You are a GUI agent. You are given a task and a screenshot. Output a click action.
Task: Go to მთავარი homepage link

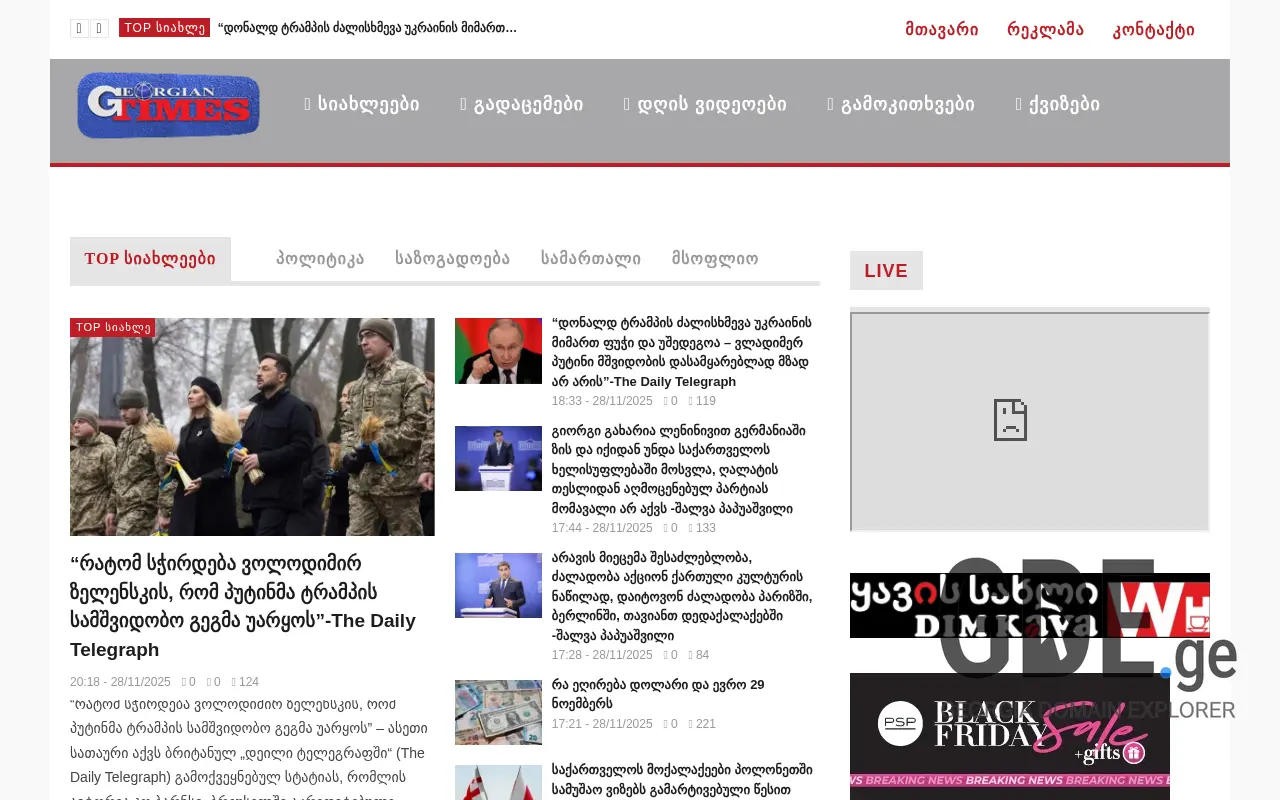tap(941, 29)
